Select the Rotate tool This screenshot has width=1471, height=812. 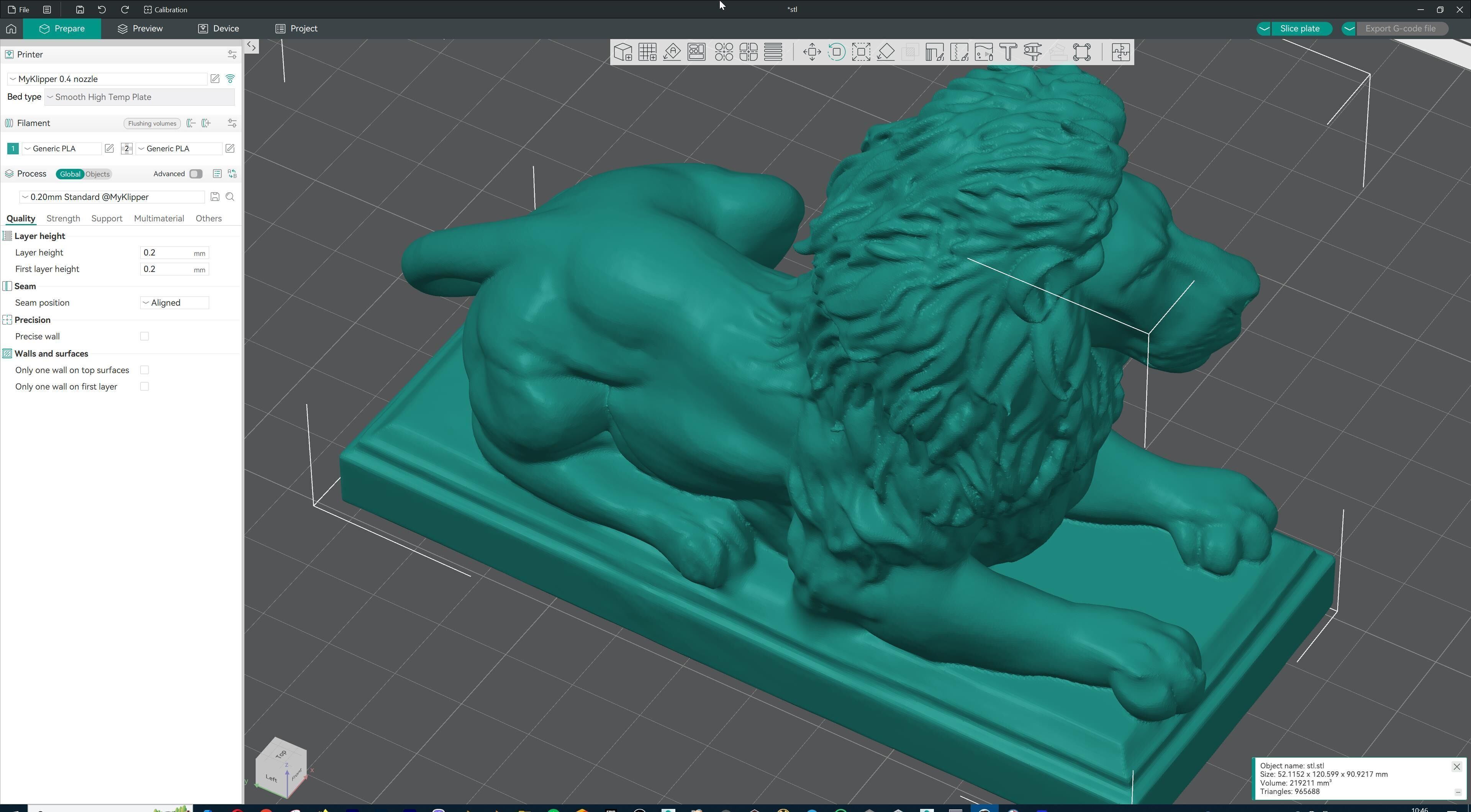click(x=837, y=52)
